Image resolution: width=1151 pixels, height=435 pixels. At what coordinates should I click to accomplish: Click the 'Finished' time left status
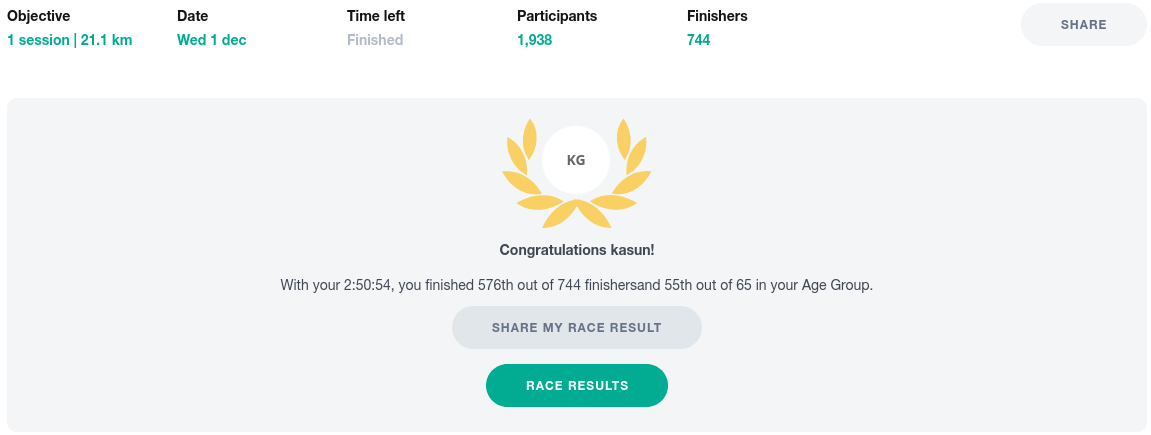pos(374,40)
